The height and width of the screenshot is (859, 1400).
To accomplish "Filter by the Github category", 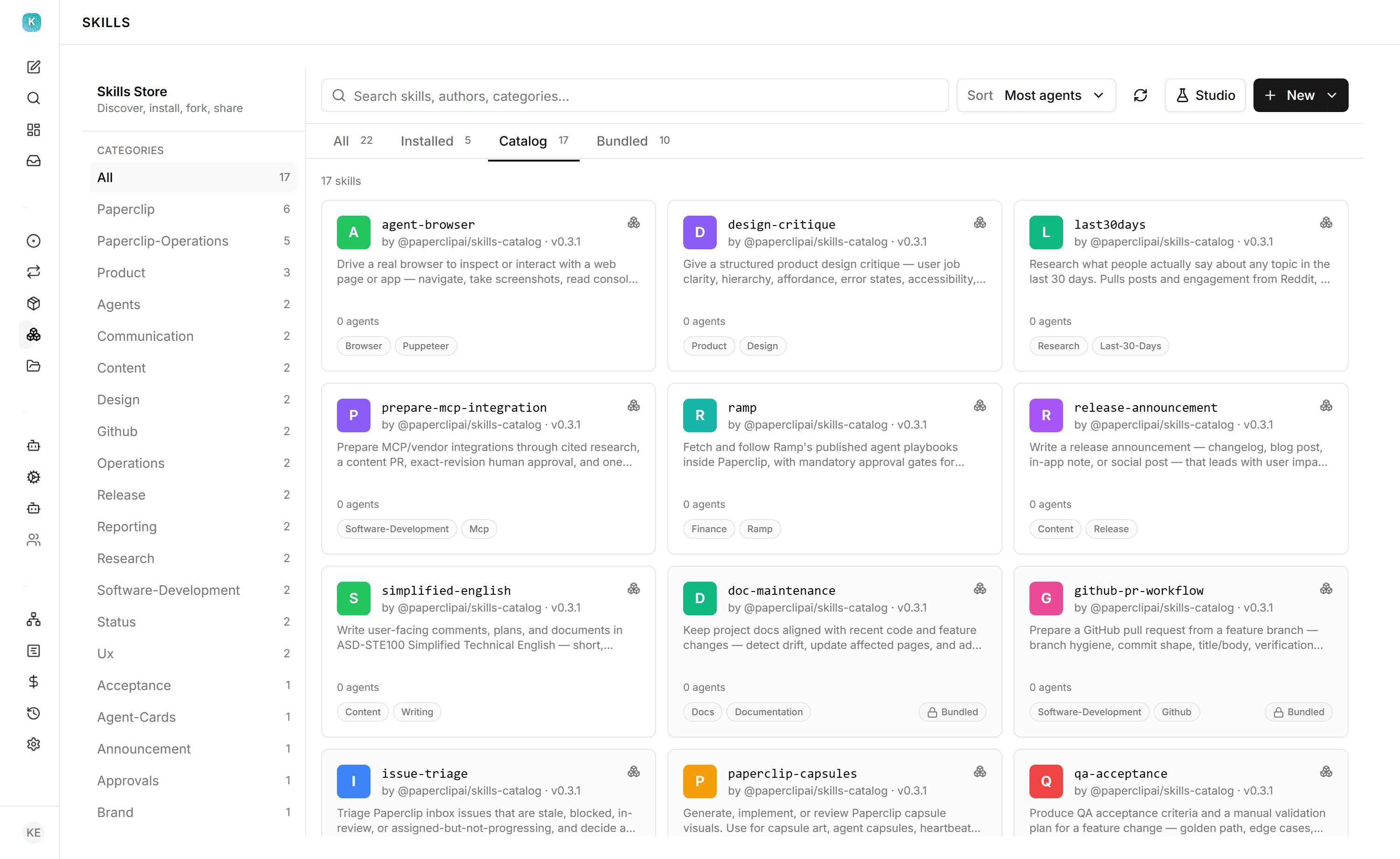I will coord(193,431).
